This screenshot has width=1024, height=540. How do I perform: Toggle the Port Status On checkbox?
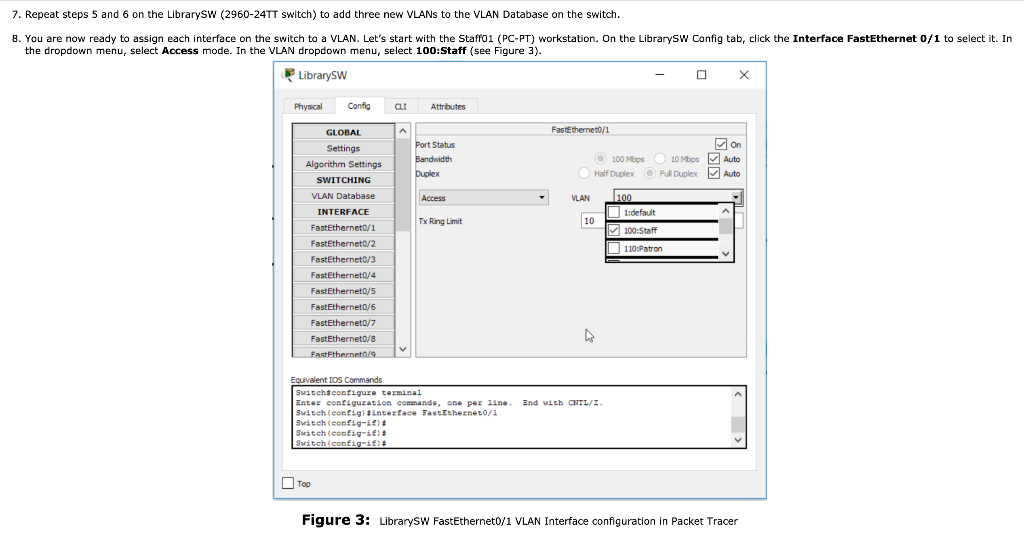pyautogui.click(x=721, y=144)
